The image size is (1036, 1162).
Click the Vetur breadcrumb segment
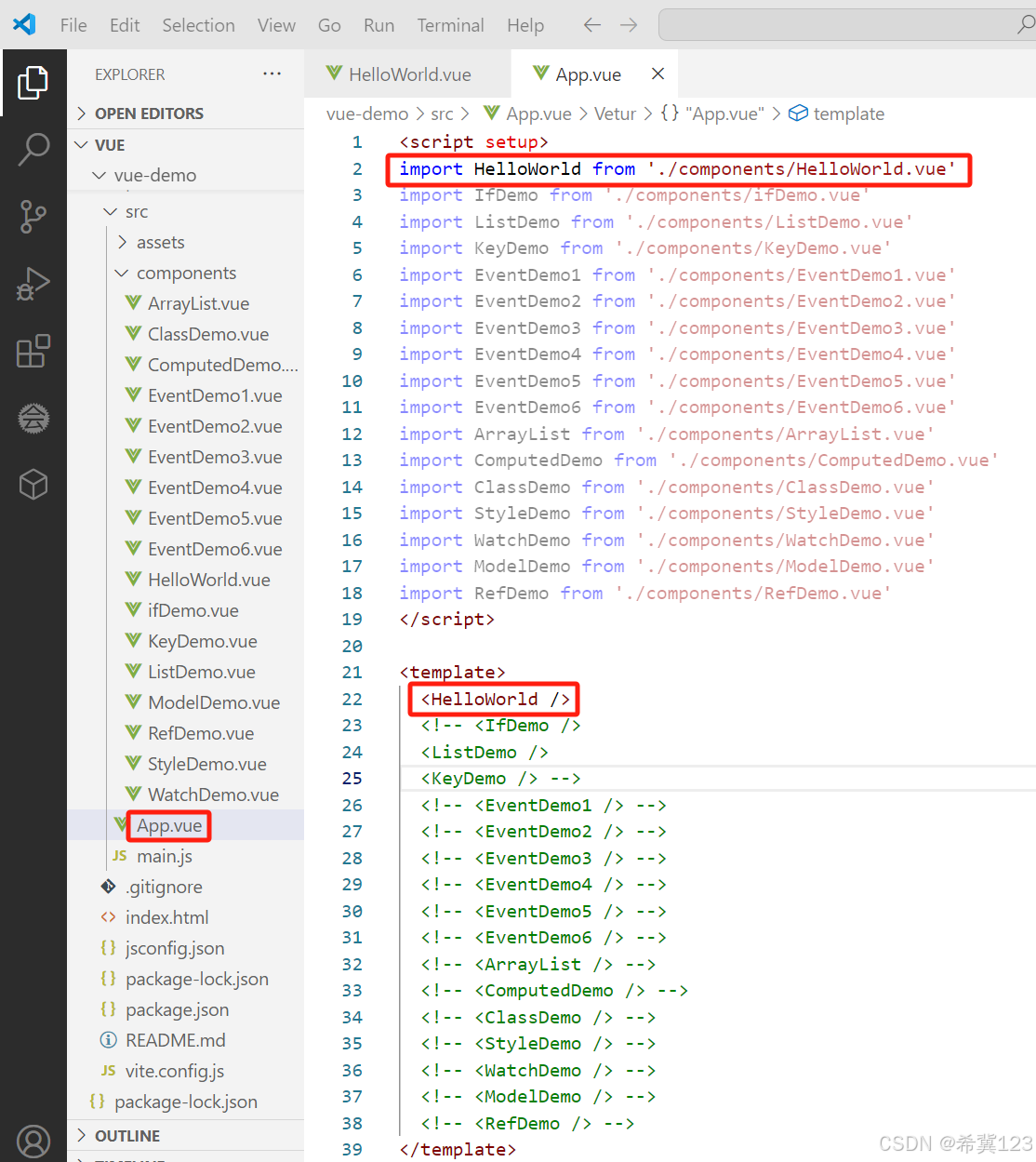click(615, 114)
